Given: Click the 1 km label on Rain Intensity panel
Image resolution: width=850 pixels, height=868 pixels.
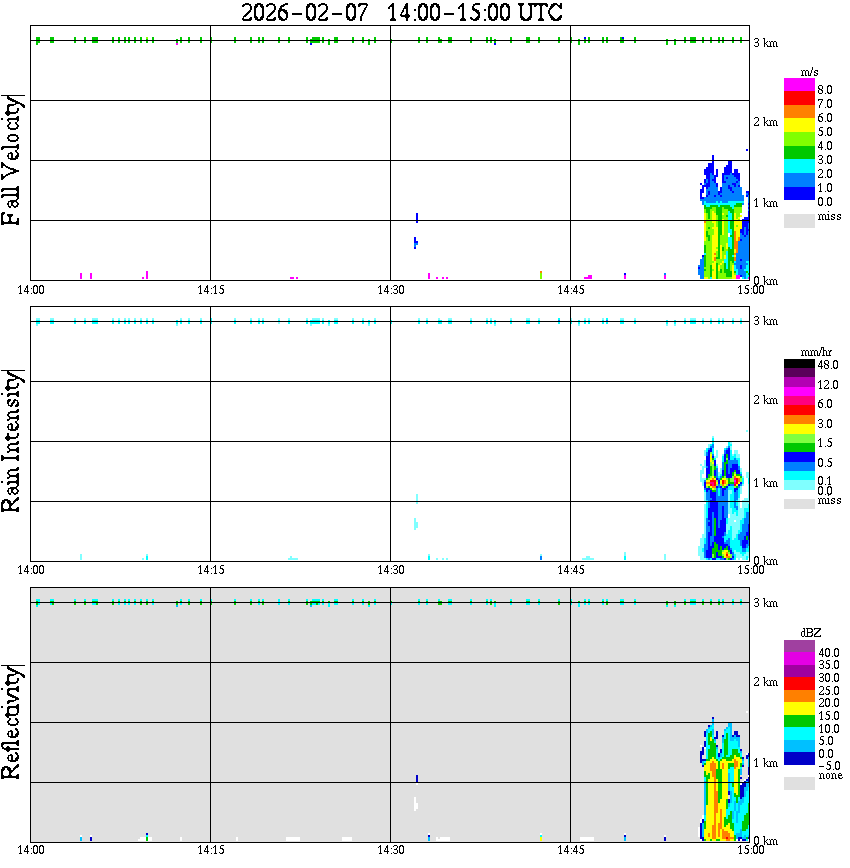Looking at the screenshot, I should (x=765, y=483).
